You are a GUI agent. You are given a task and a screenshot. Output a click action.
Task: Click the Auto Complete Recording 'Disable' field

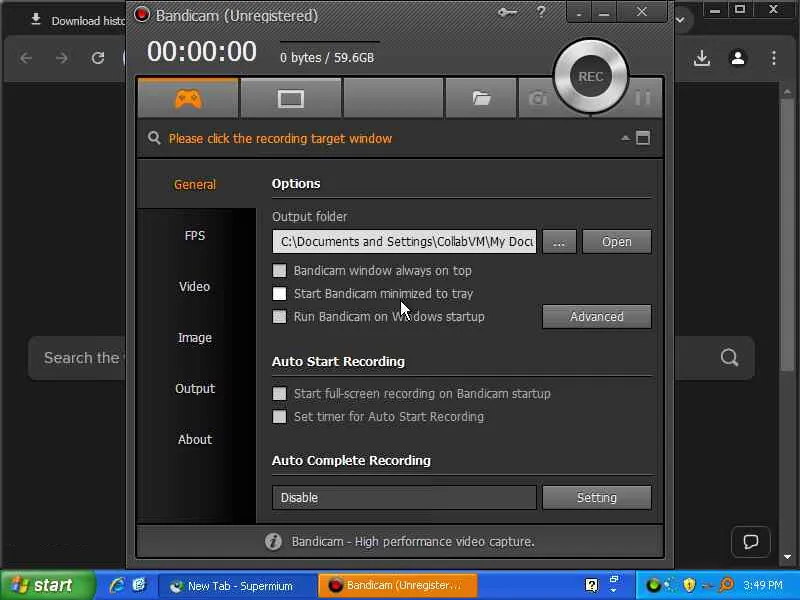(x=405, y=497)
